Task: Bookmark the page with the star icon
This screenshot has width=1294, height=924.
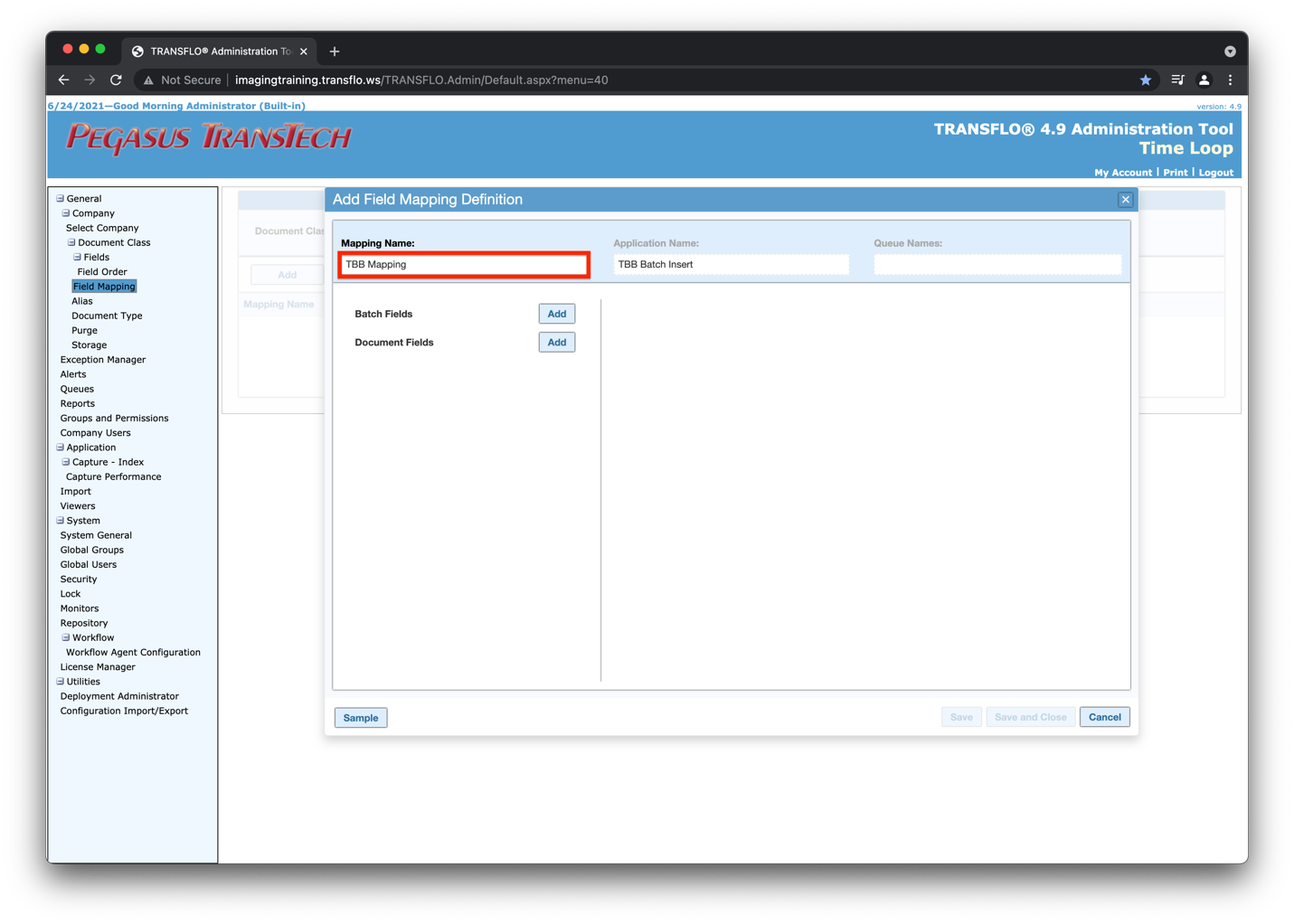Action: 1146,80
